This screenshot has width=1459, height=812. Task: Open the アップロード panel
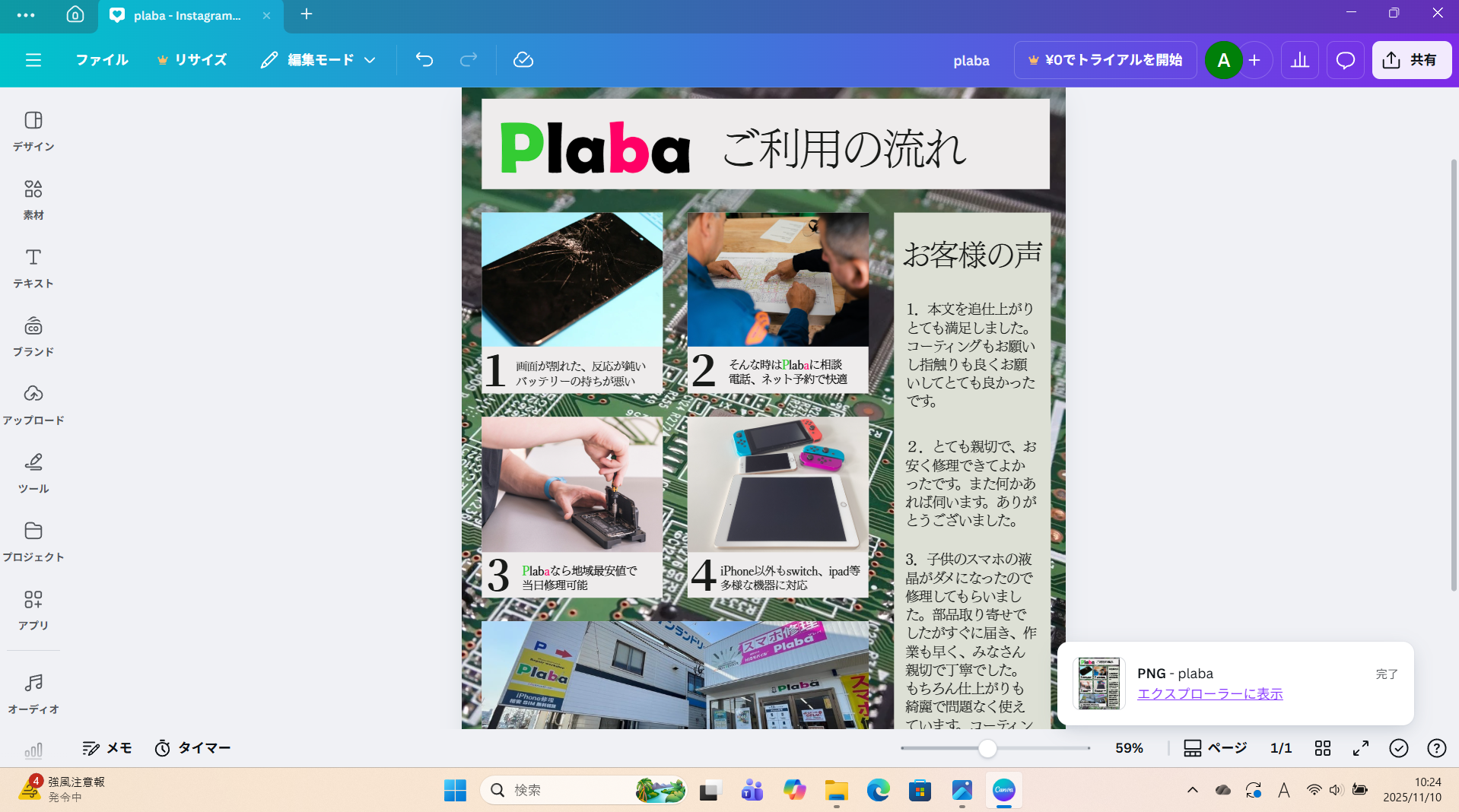click(33, 404)
